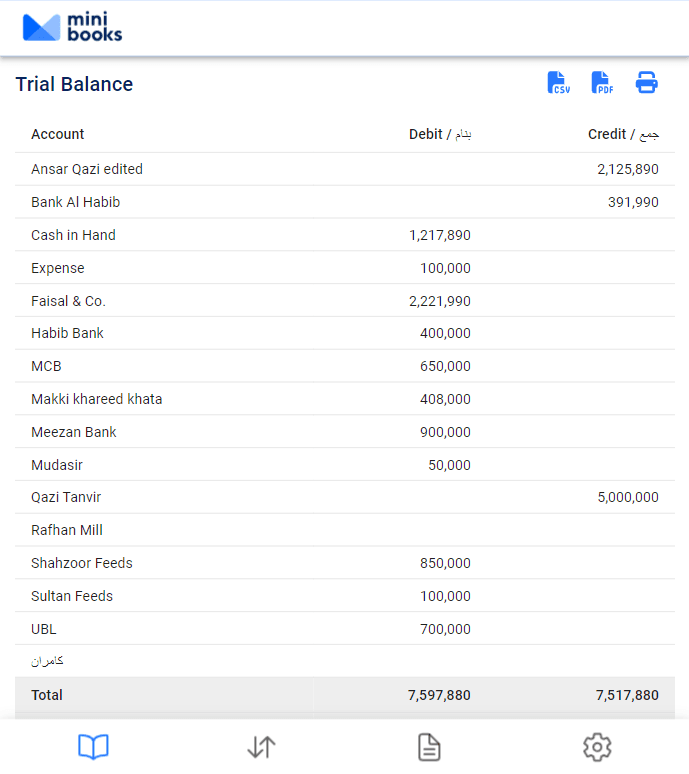The image size is (689, 774).
Task: Export trial balance as CSV
Action: (x=558, y=84)
